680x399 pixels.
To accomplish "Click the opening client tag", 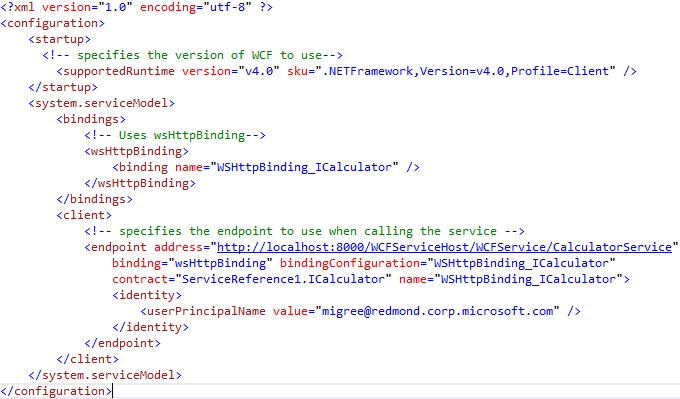I will (x=84, y=215).
